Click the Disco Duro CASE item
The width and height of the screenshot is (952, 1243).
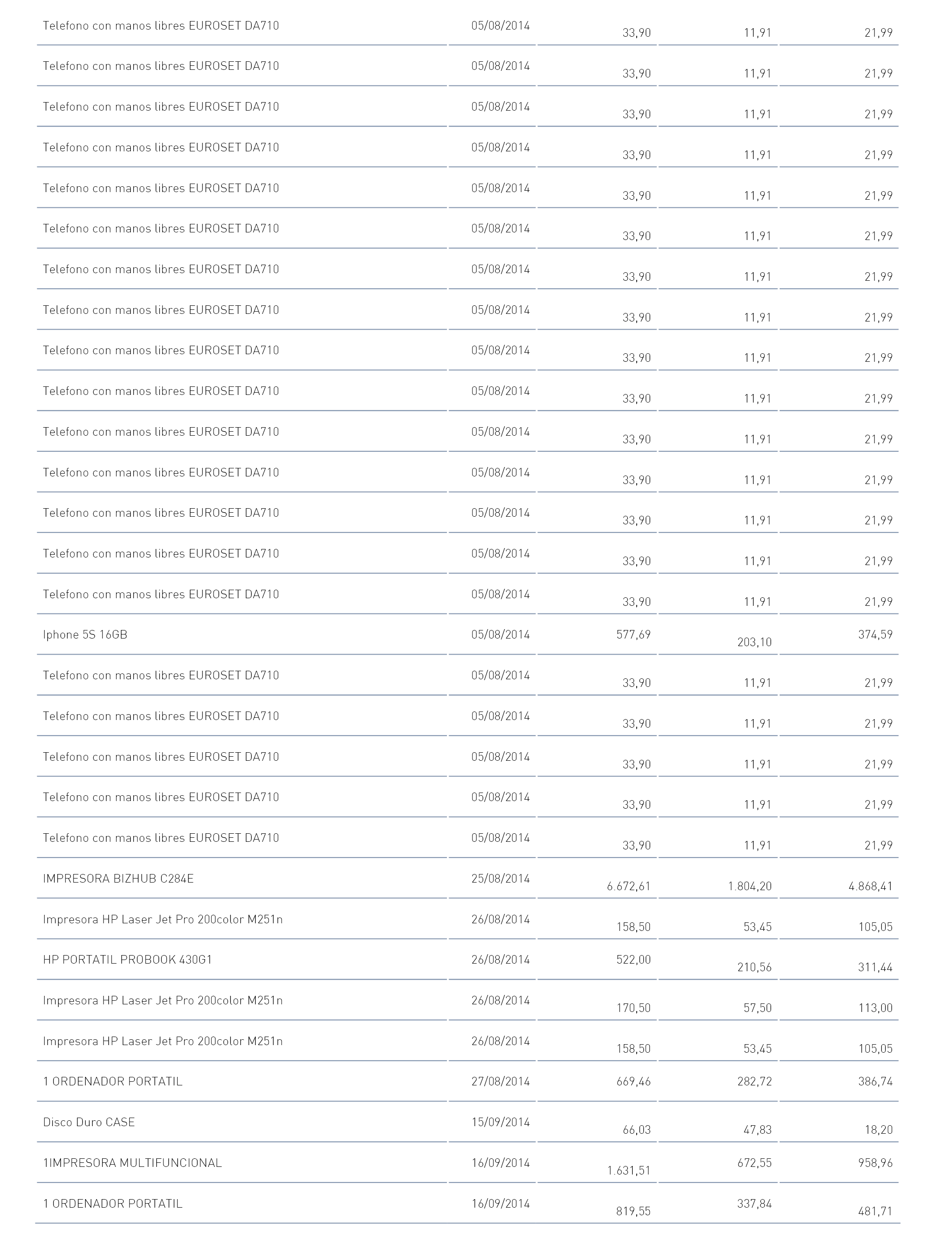pyautogui.click(x=89, y=1122)
